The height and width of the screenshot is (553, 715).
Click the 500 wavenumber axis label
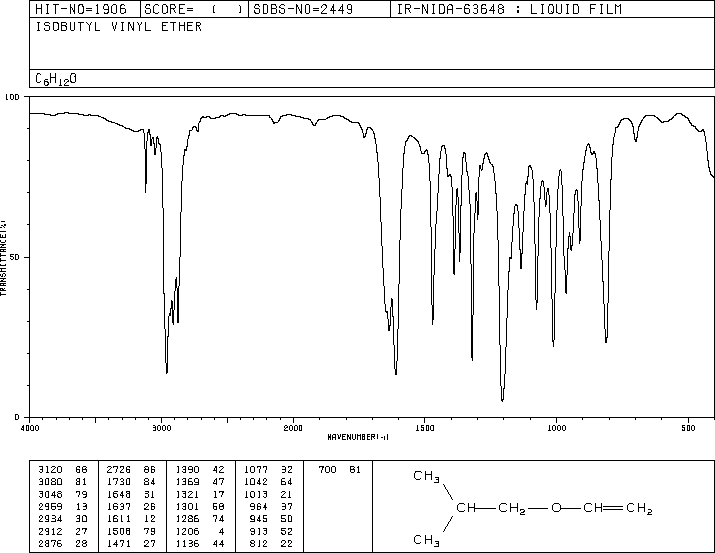point(688,428)
